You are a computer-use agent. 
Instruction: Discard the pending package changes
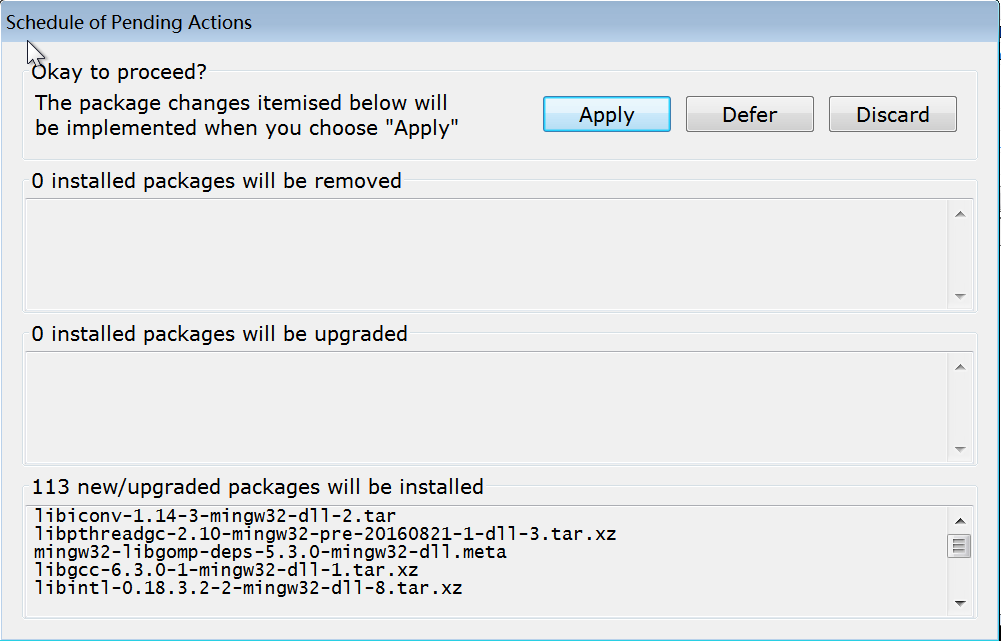(892, 114)
